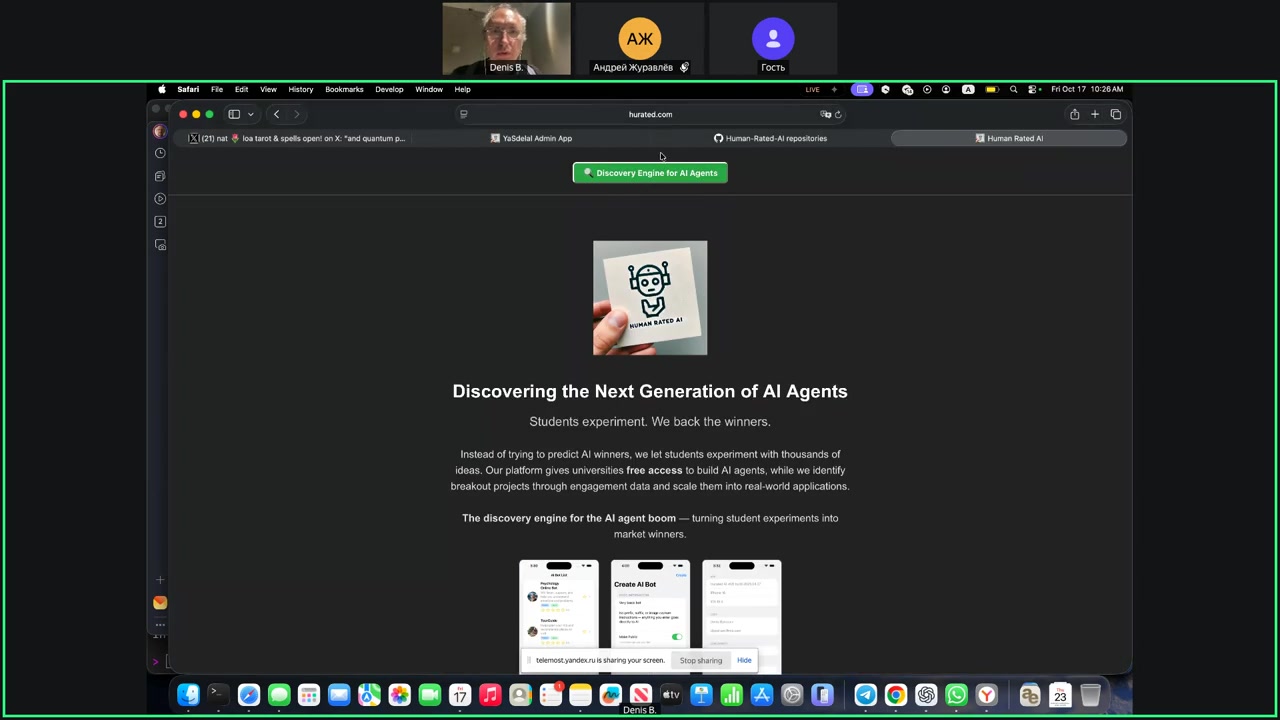This screenshot has height=720, width=1280.
Task: Open Telegram from the Dock
Action: pyautogui.click(x=866, y=695)
